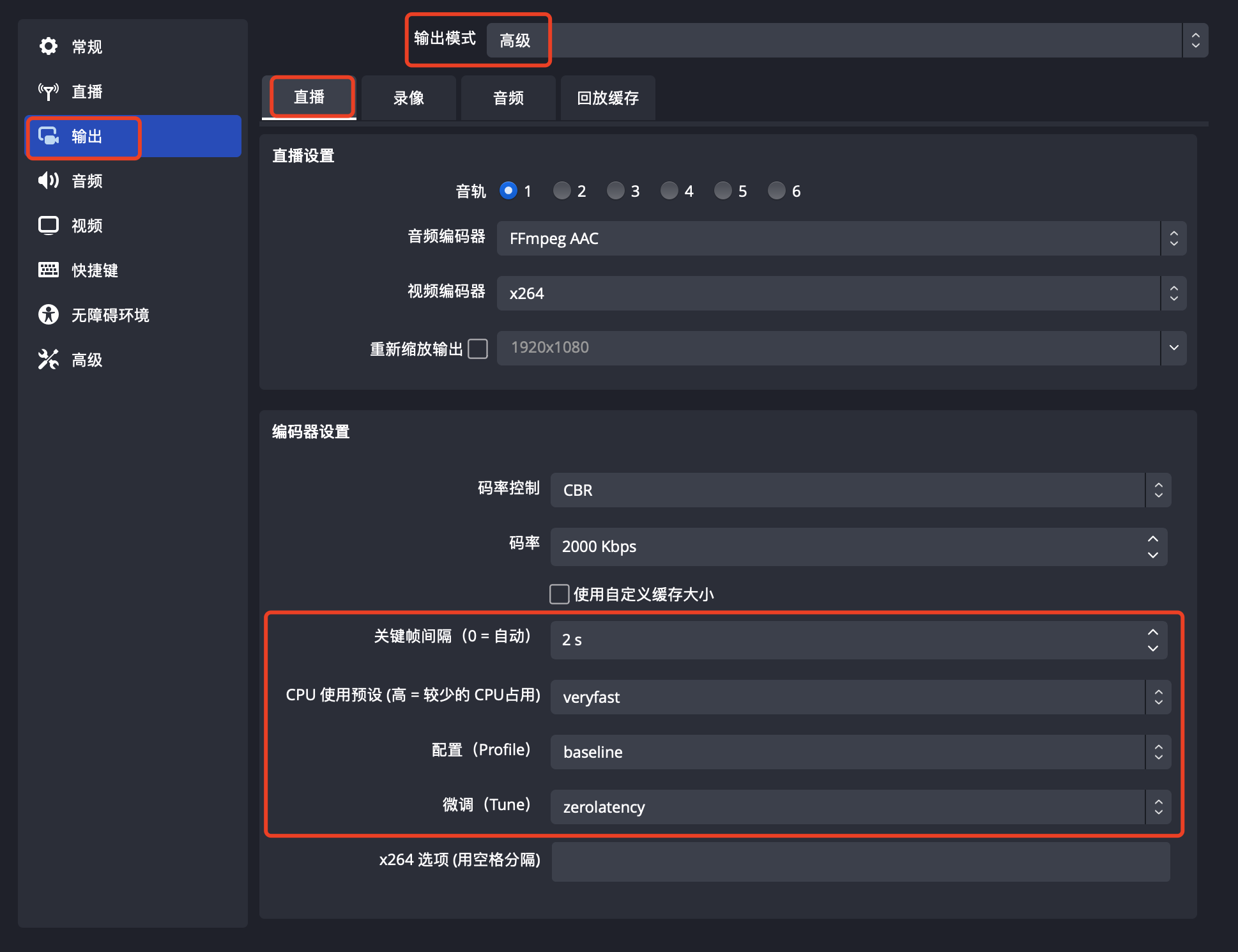Enable the 重新缩放输出 checkbox
This screenshot has width=1238, height=952.
click(x=478, y=349)
